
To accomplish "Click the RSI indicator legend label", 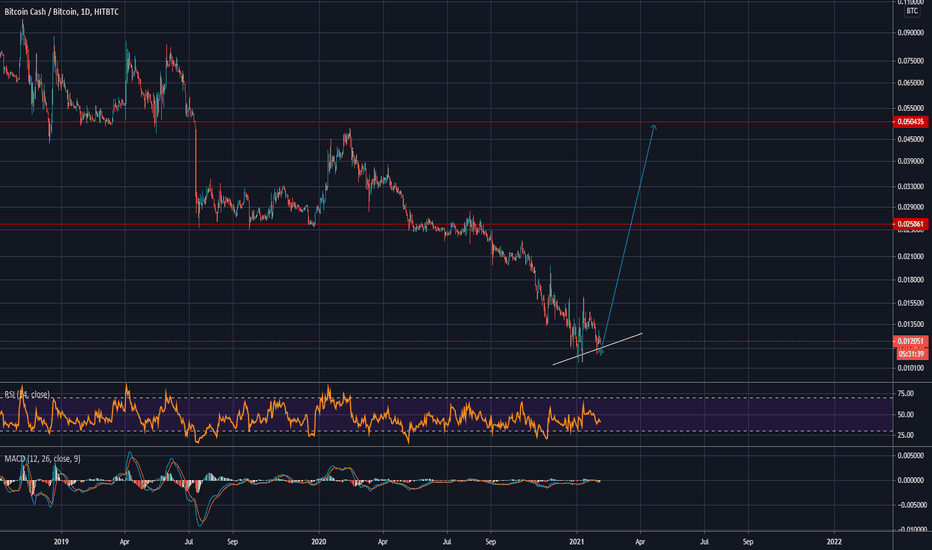I will (x=27, y=395).
